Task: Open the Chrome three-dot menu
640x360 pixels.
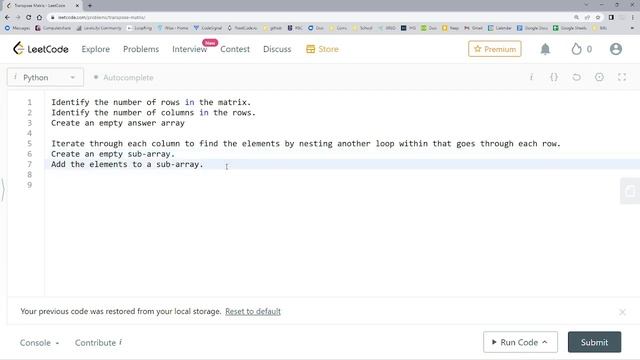Action: pos(633,17)
